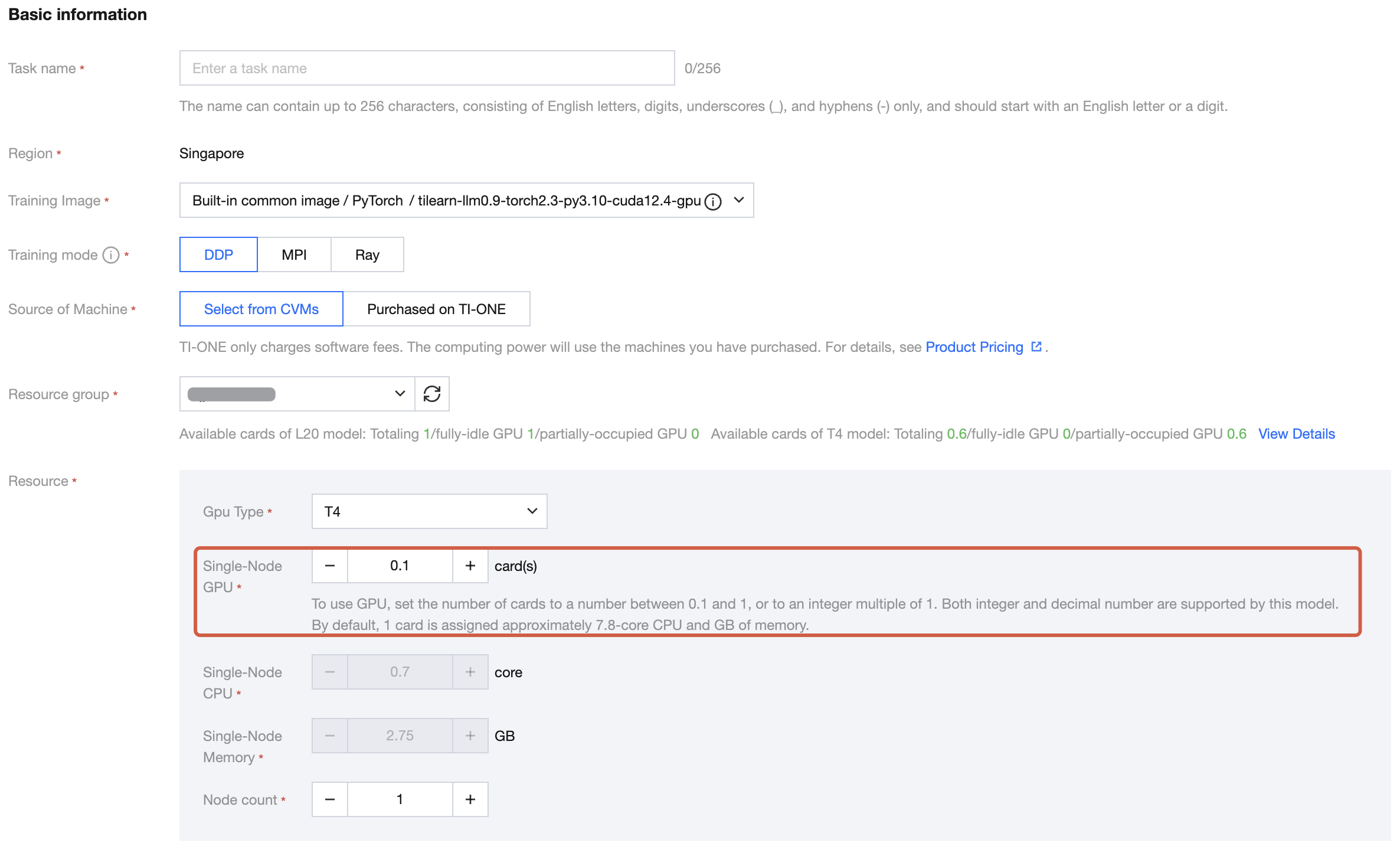The width and height of the screenshot is (1400, 849).
Task: Choose Select from CVMs option
Action: point(261,309)
